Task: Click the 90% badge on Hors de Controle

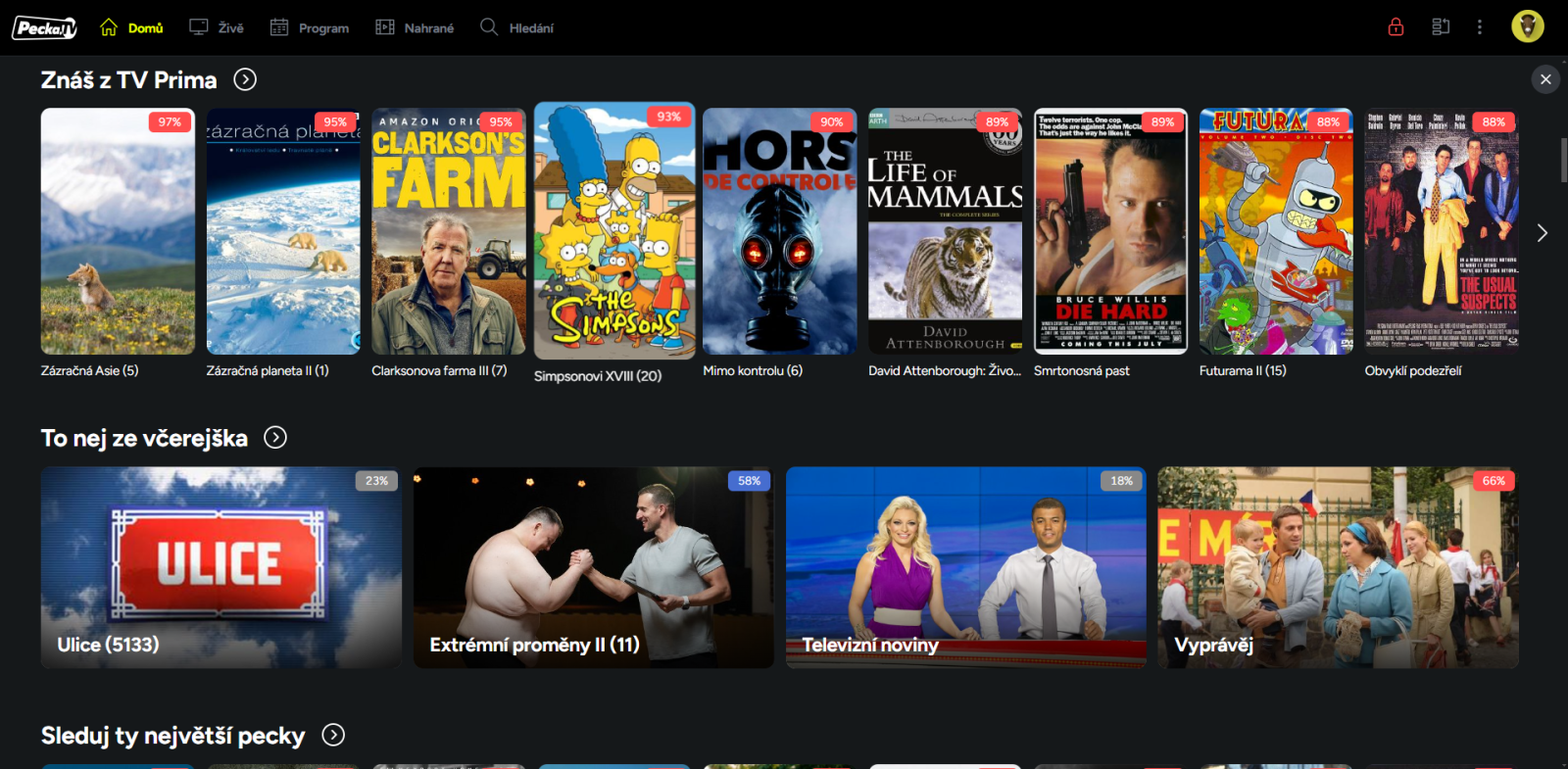Action: (832, 121)
